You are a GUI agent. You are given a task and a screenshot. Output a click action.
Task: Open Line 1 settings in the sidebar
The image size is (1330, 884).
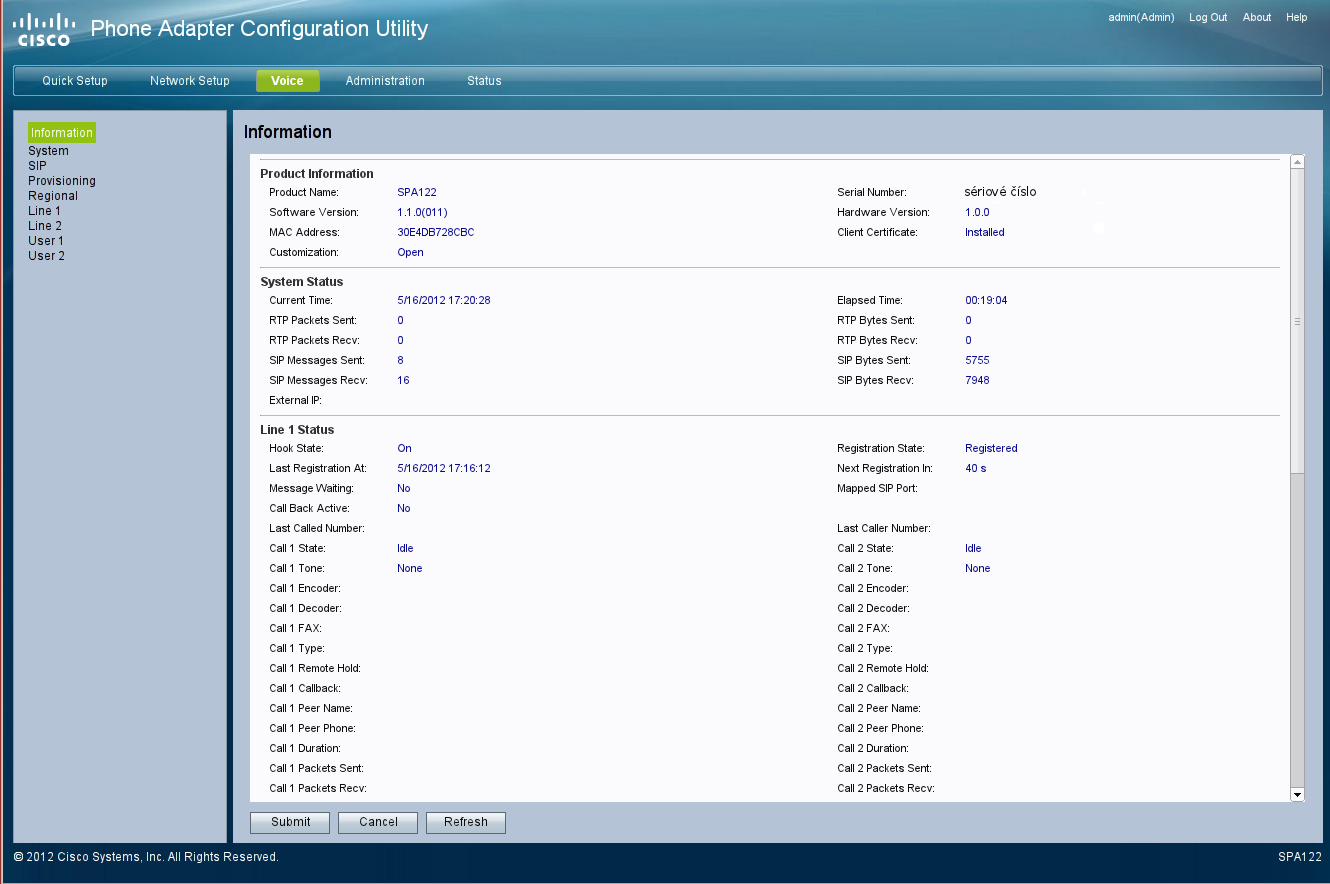click(x=44, y=211)
